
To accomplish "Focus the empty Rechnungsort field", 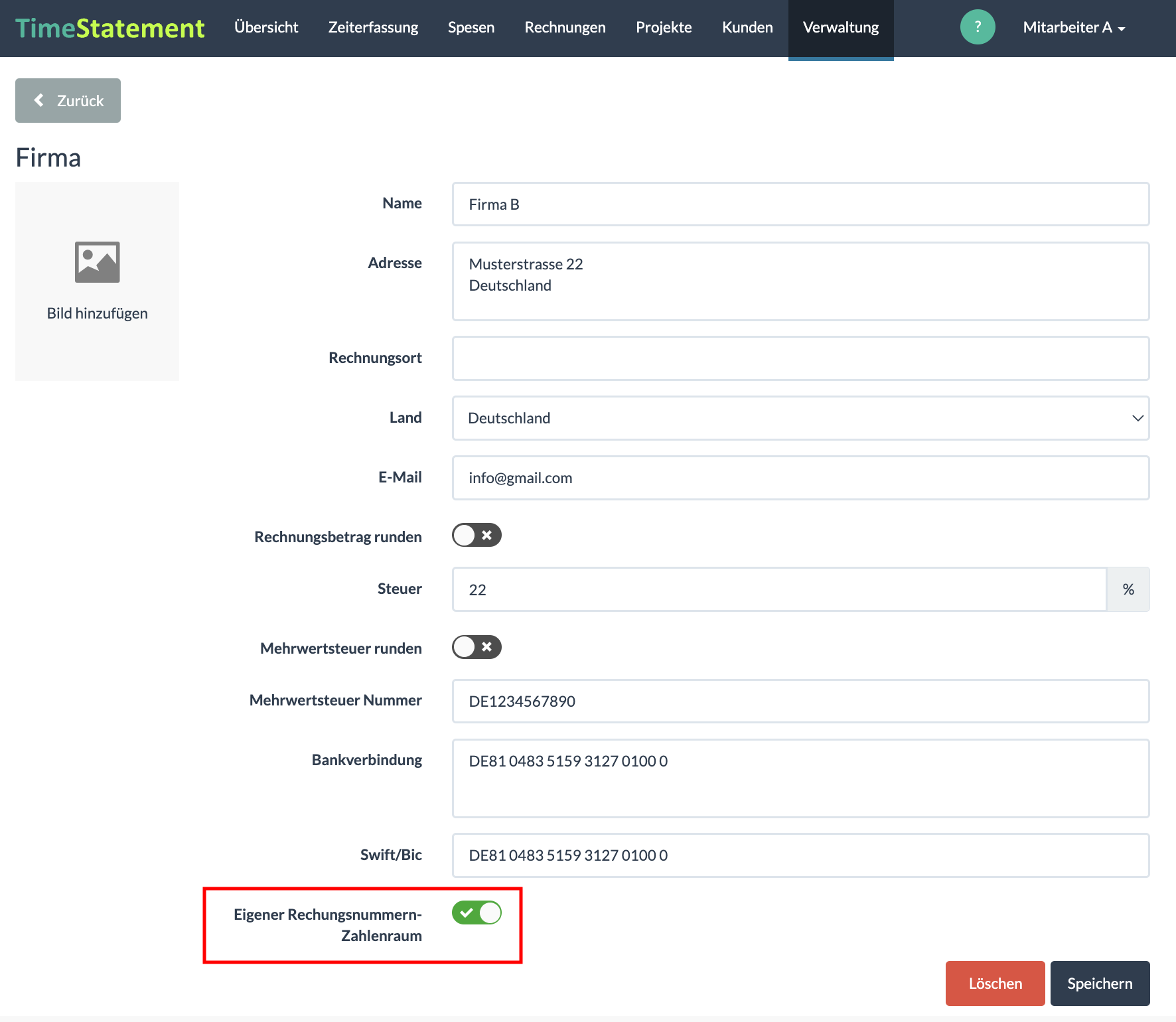I will coord(800,358).
